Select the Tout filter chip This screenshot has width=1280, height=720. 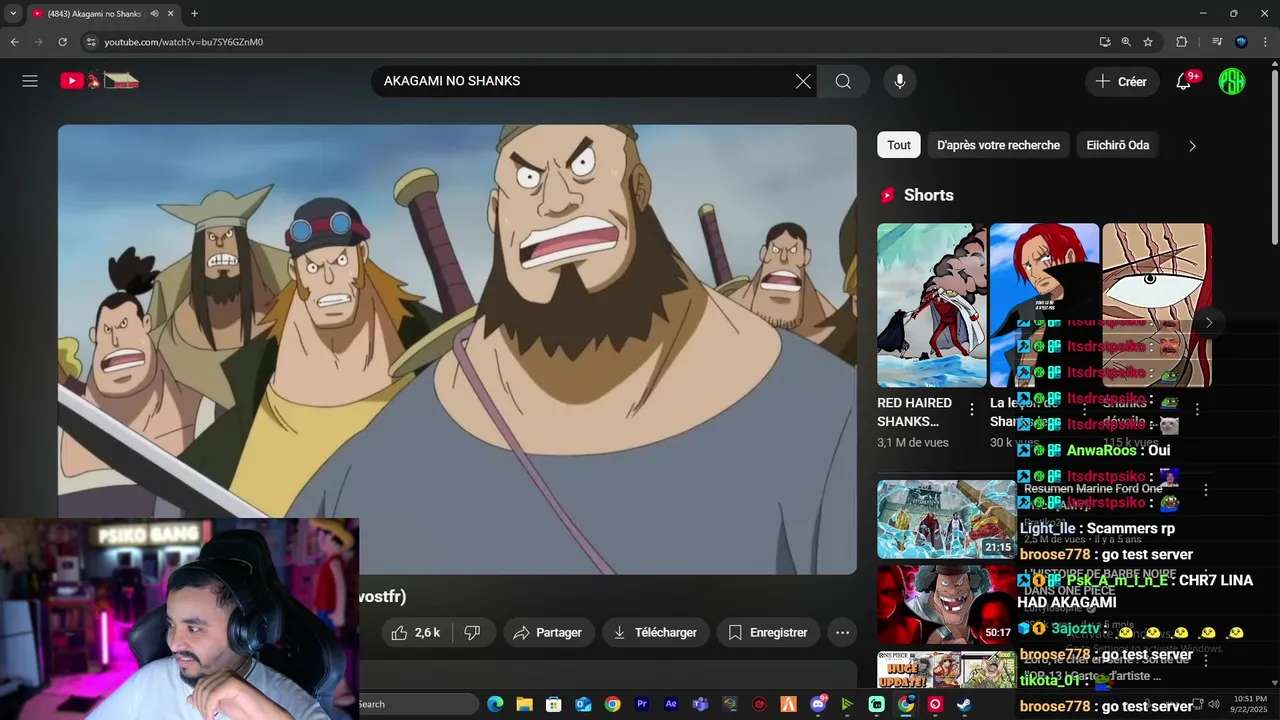(x=899, y=145)
